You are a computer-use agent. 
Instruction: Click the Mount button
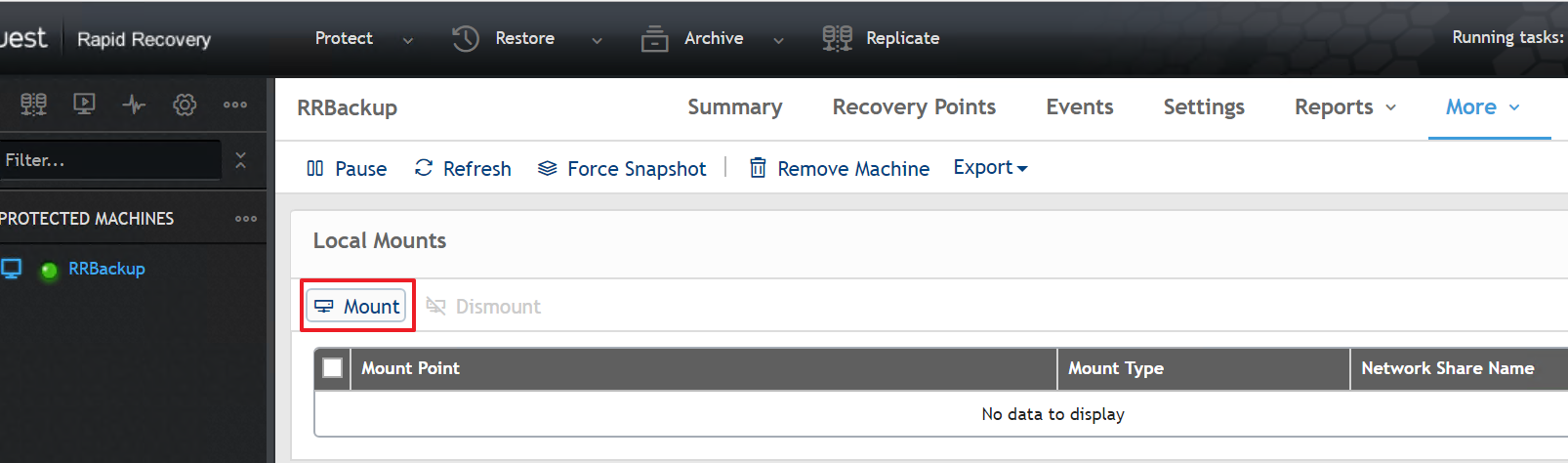[357, 307]
